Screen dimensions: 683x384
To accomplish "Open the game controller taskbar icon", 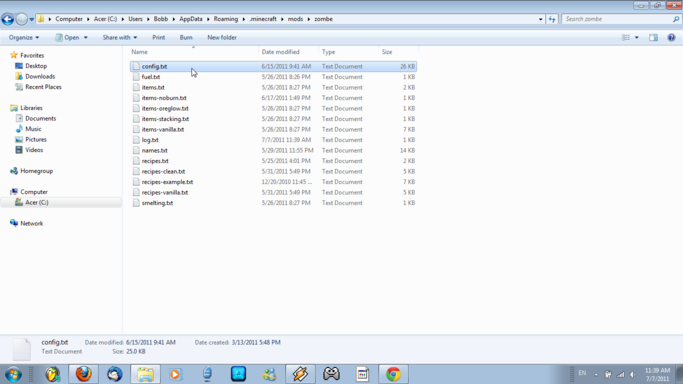I will point(331,374).
